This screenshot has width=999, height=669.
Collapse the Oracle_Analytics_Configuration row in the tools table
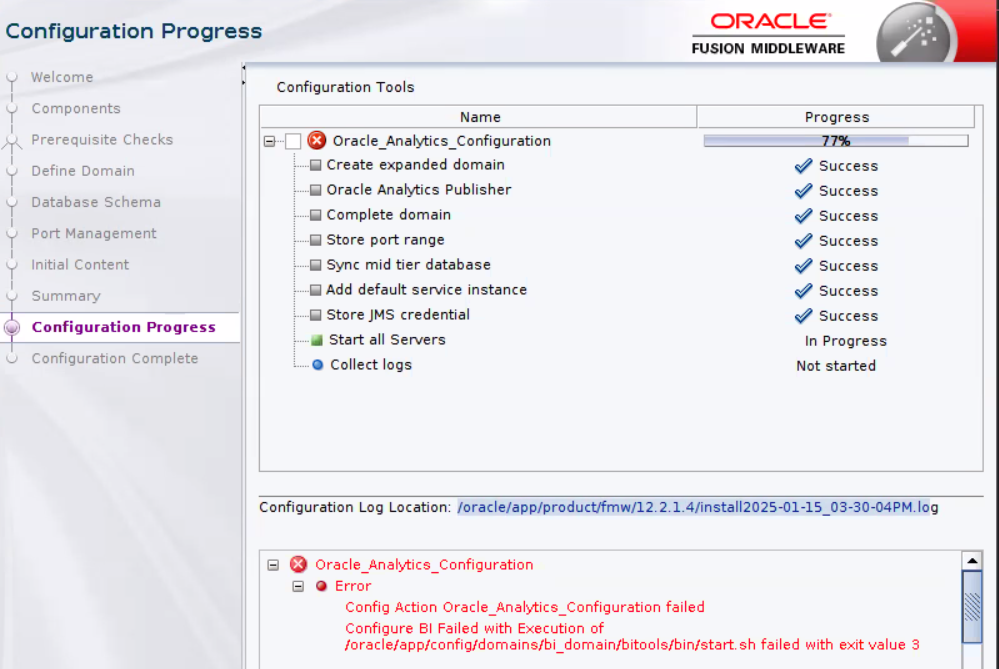(x=270, y=141)
